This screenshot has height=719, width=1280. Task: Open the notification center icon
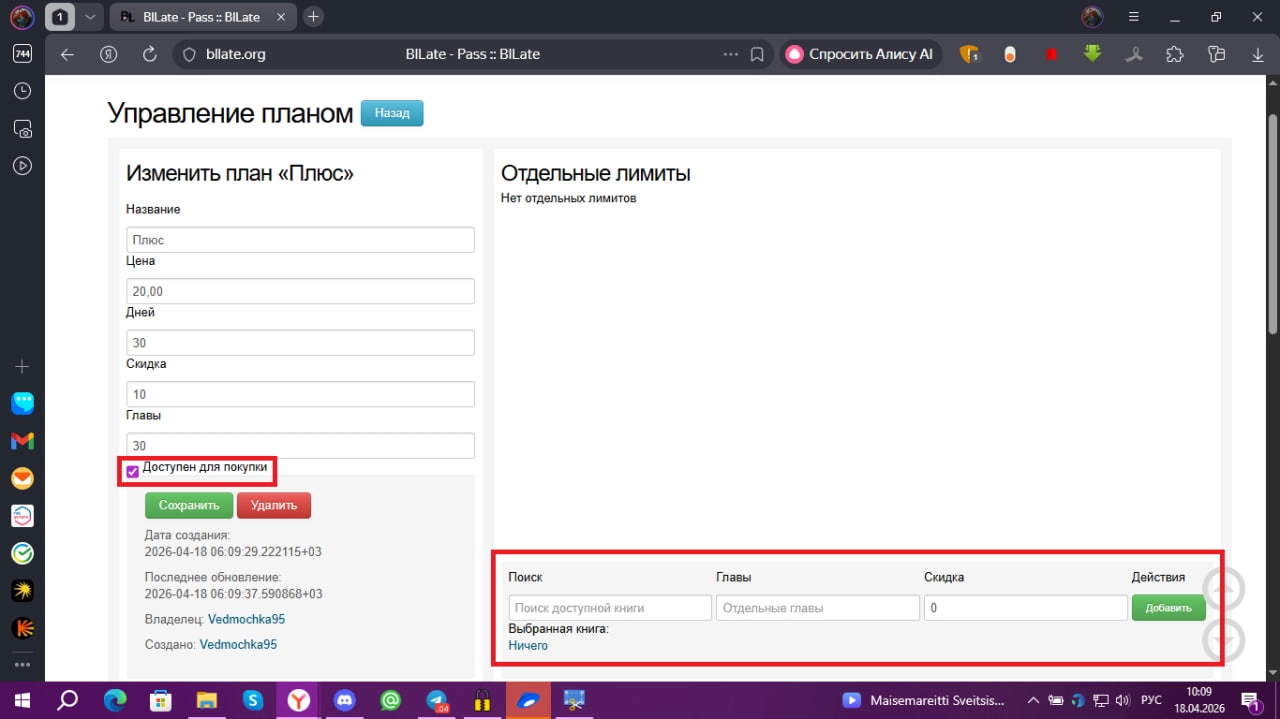(1252, 700)
